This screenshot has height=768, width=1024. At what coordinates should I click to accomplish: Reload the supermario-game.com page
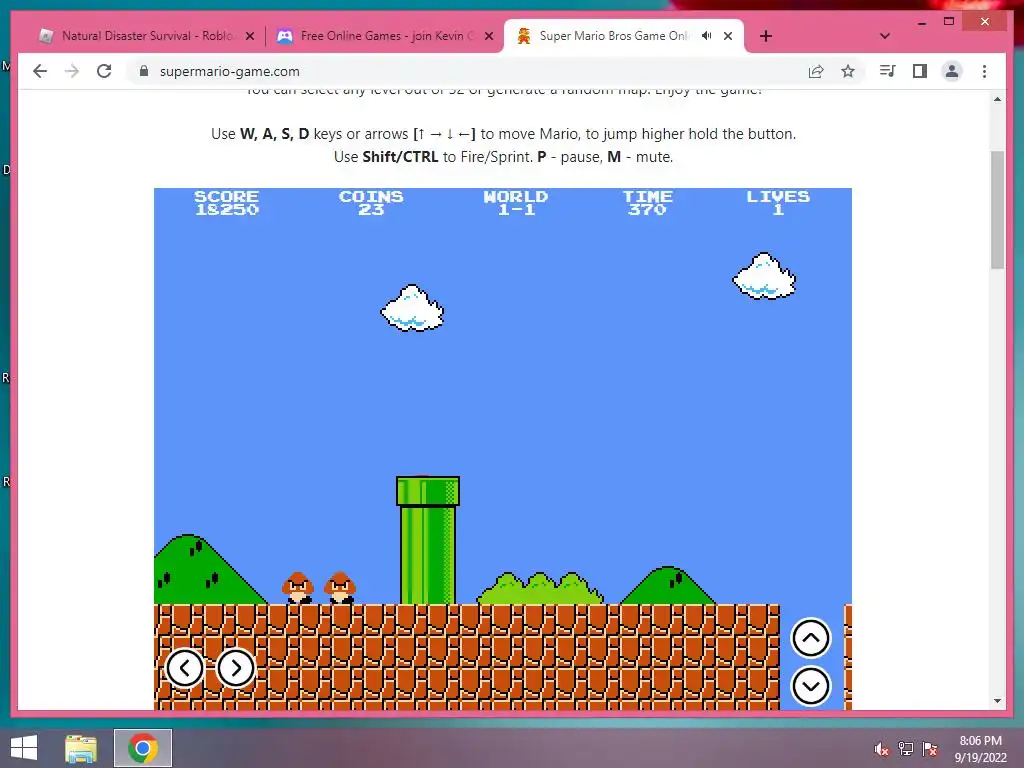(104, 71)
